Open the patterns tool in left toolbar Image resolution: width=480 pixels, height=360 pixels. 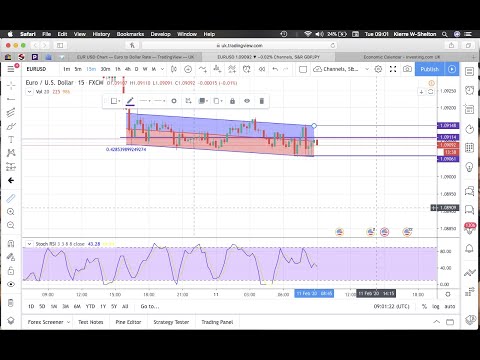(x=11, y=153)
